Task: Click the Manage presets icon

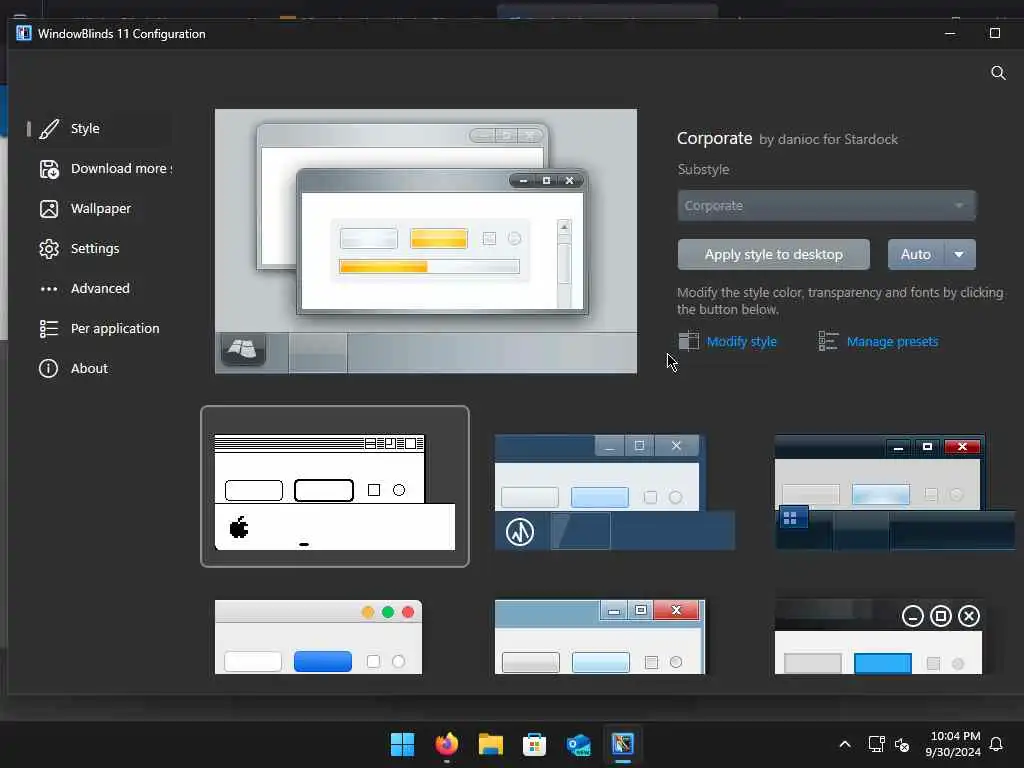Action: pyautogui.click(x=828, y=341)
